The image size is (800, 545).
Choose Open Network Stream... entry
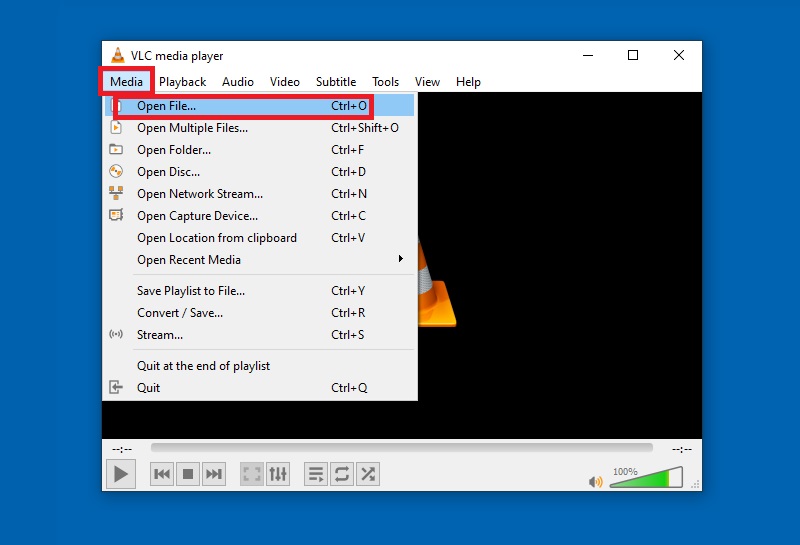[260, 193]
